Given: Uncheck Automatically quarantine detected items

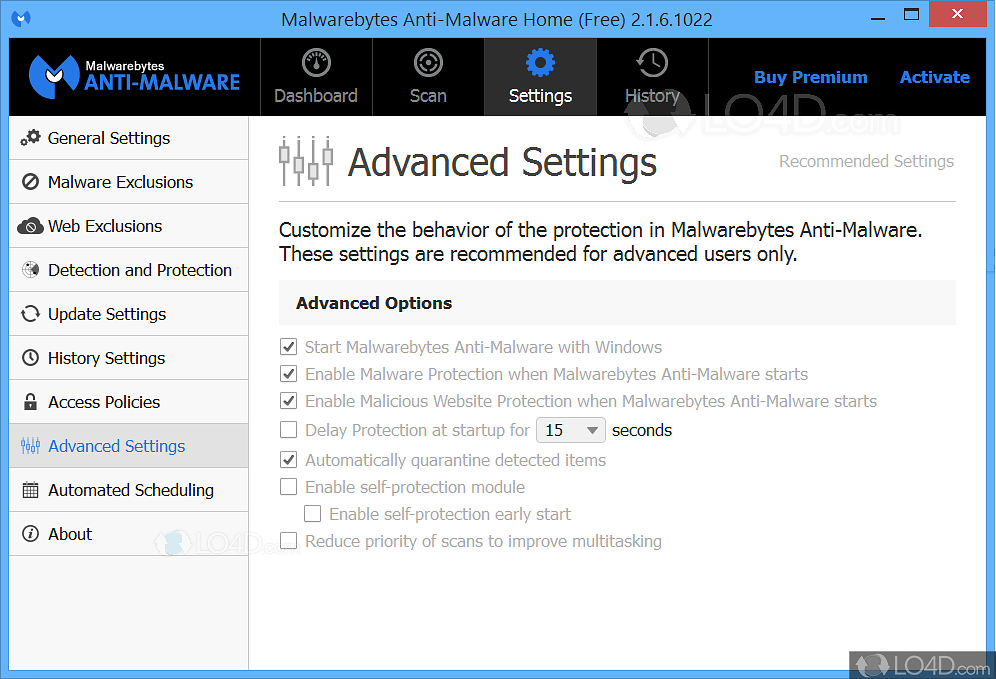Looking at the screenshot, I should click(x=288, y=460).
